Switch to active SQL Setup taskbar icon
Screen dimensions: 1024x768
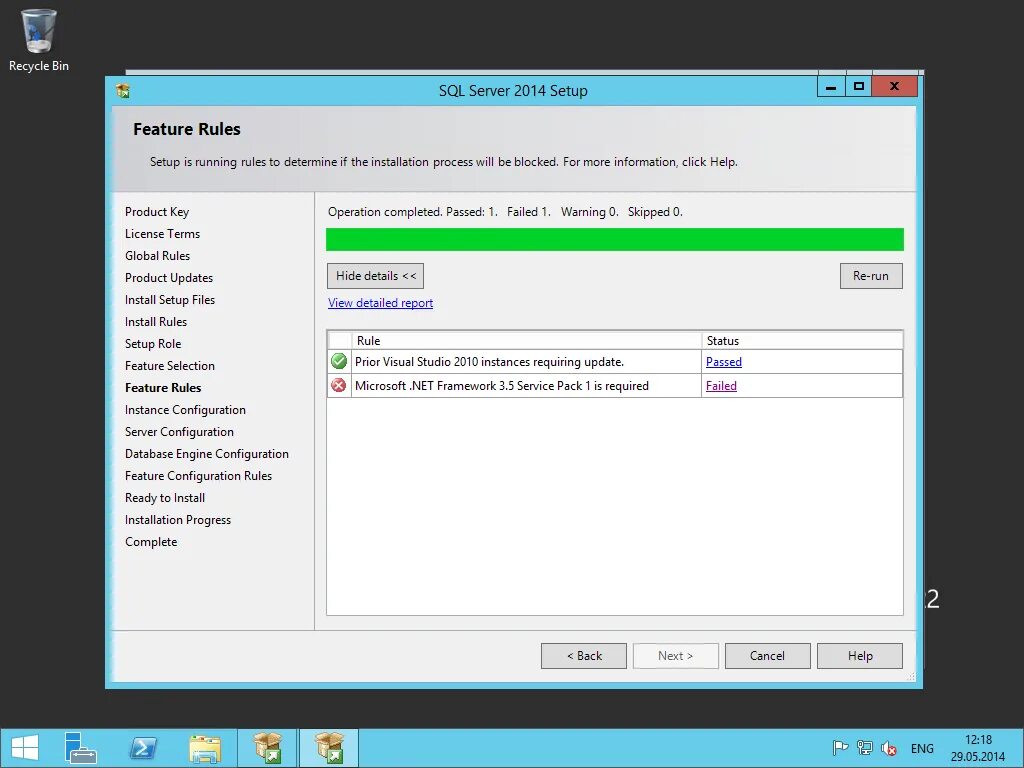328,748
